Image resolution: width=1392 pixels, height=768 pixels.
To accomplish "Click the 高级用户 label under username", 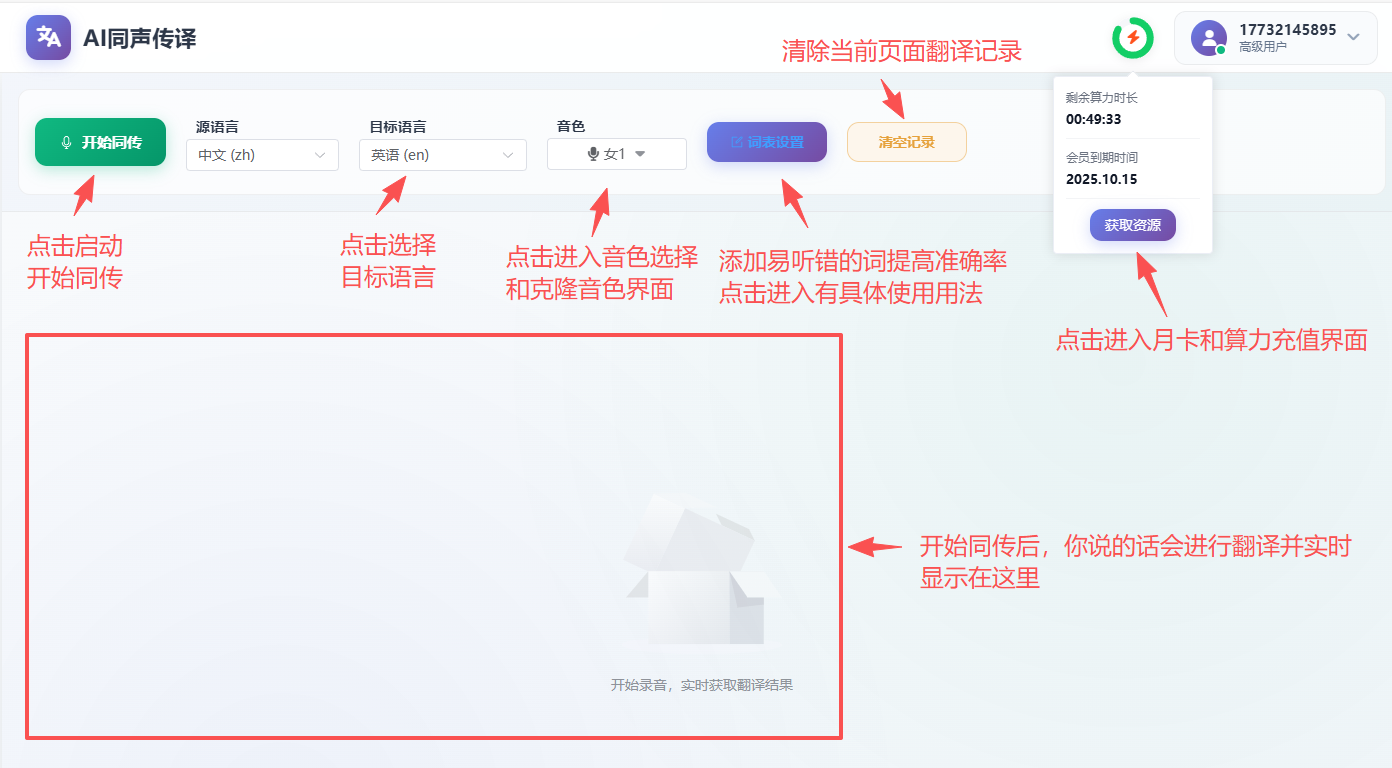I will 1262,47.
